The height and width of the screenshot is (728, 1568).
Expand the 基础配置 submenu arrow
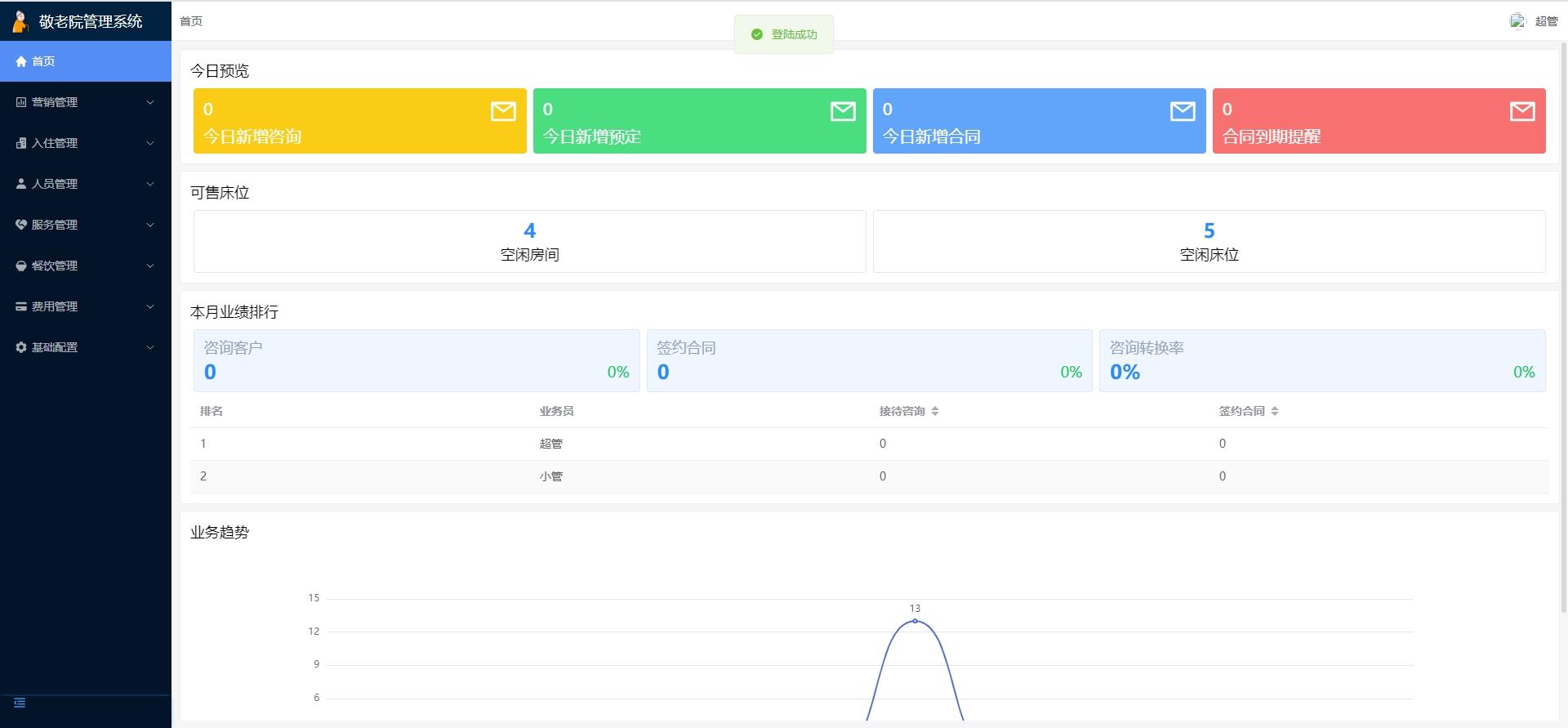[150, 347]
